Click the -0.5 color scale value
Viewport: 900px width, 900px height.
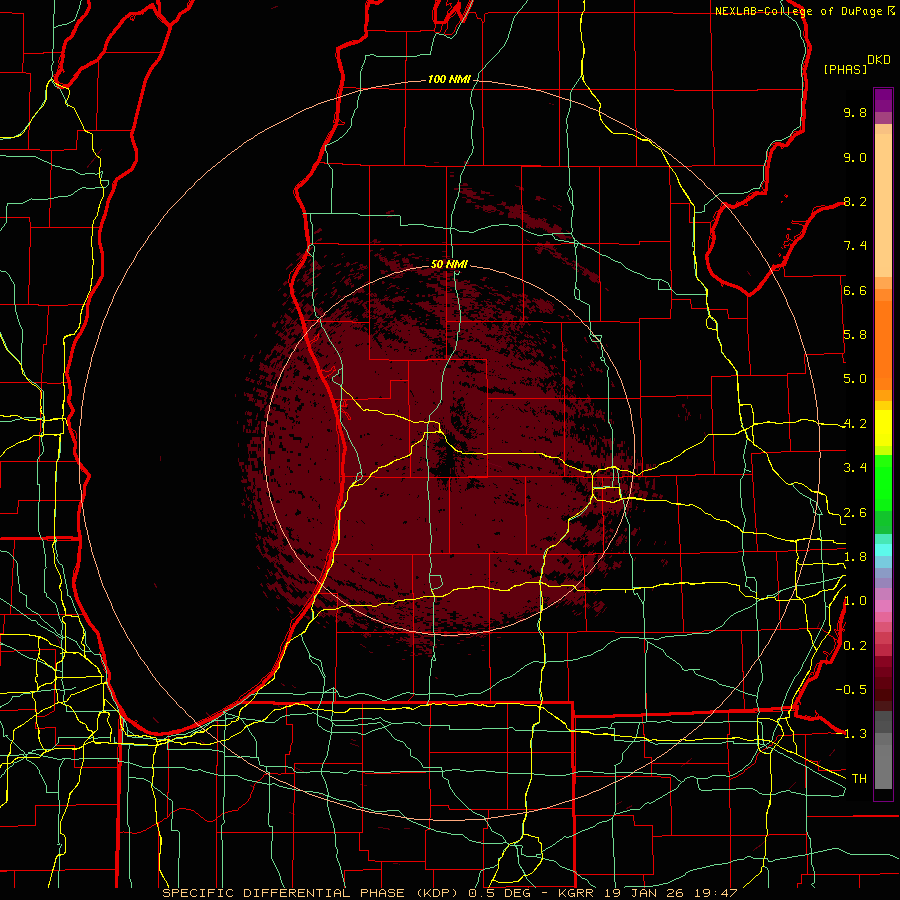851,689
